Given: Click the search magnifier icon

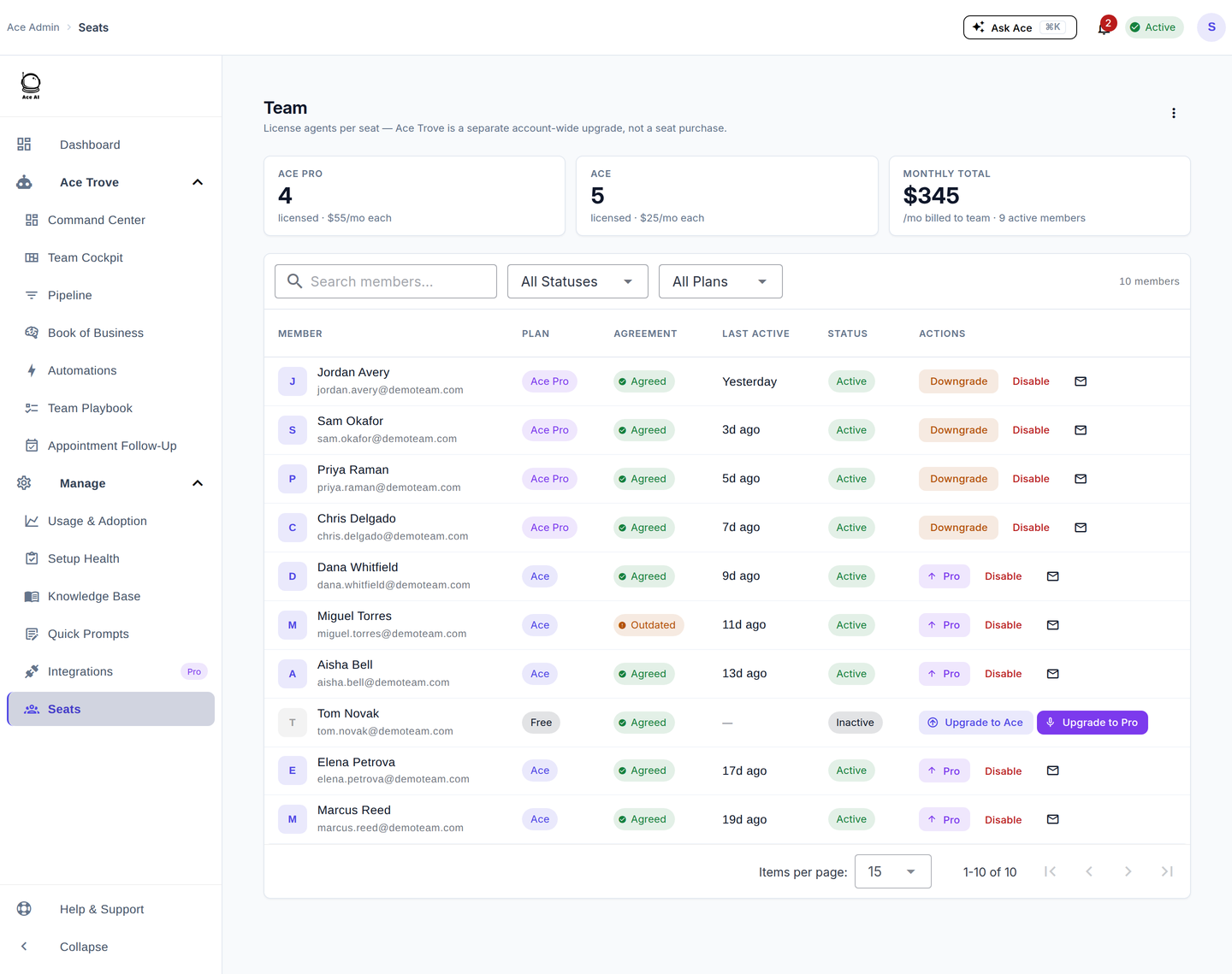Looking at the screenshot, I should (x=295, y=281).
